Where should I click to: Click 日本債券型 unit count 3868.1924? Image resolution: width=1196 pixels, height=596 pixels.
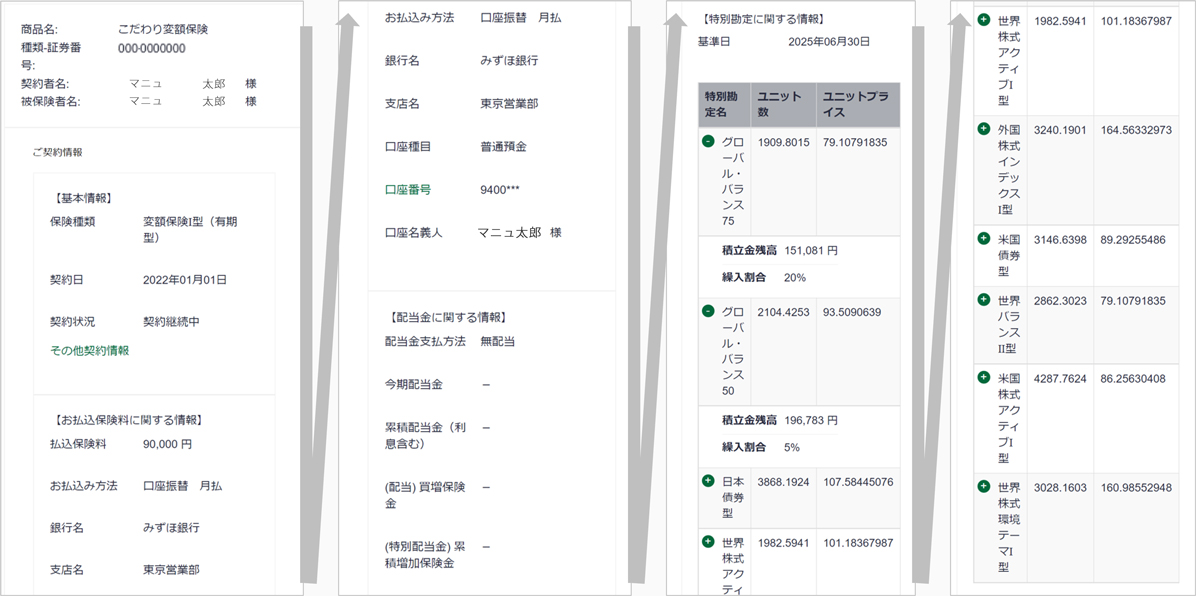point(783,481)
